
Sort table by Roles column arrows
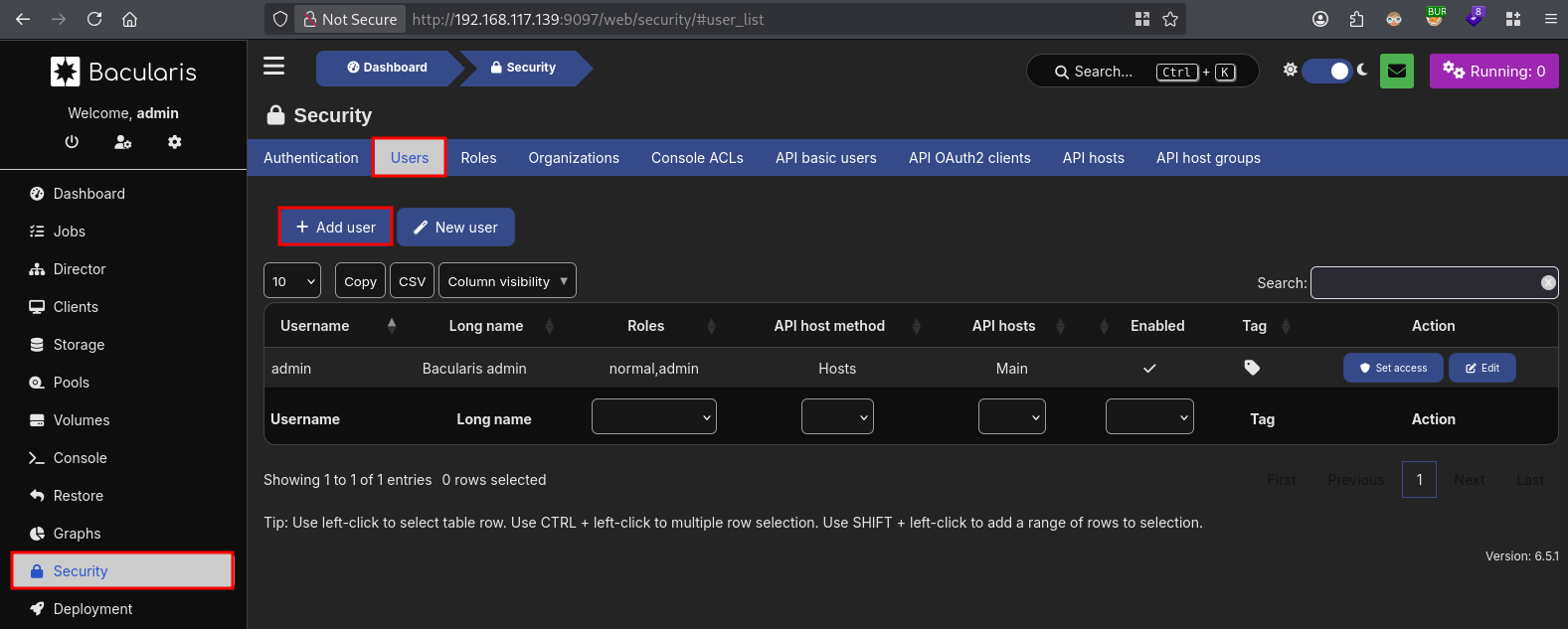tap(711, 326)
